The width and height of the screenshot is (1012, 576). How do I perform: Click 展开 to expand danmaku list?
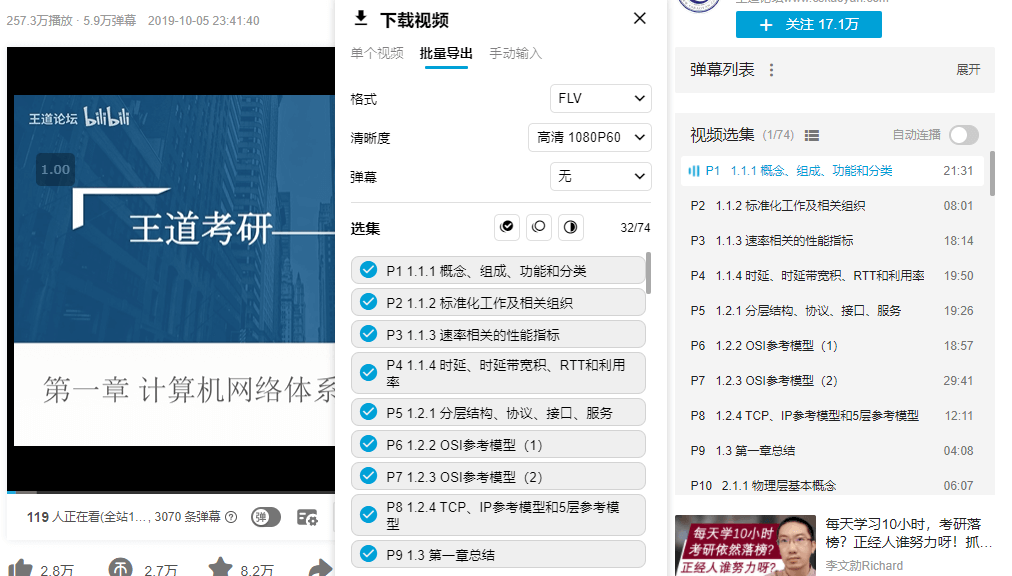(x=968, y=70)
